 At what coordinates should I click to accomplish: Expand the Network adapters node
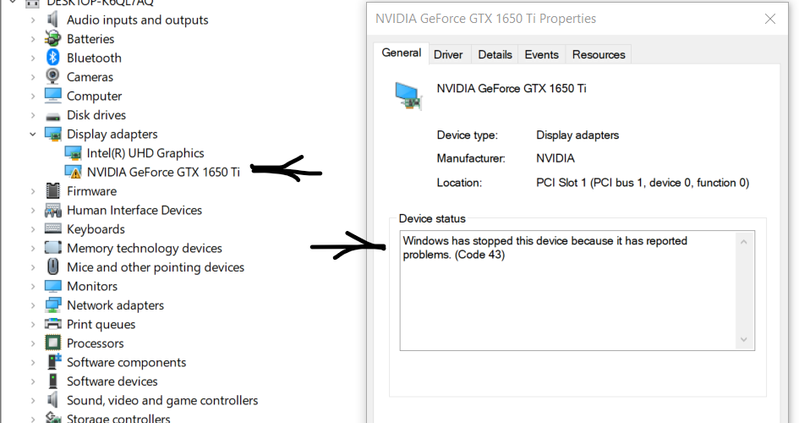click(33, 305)
